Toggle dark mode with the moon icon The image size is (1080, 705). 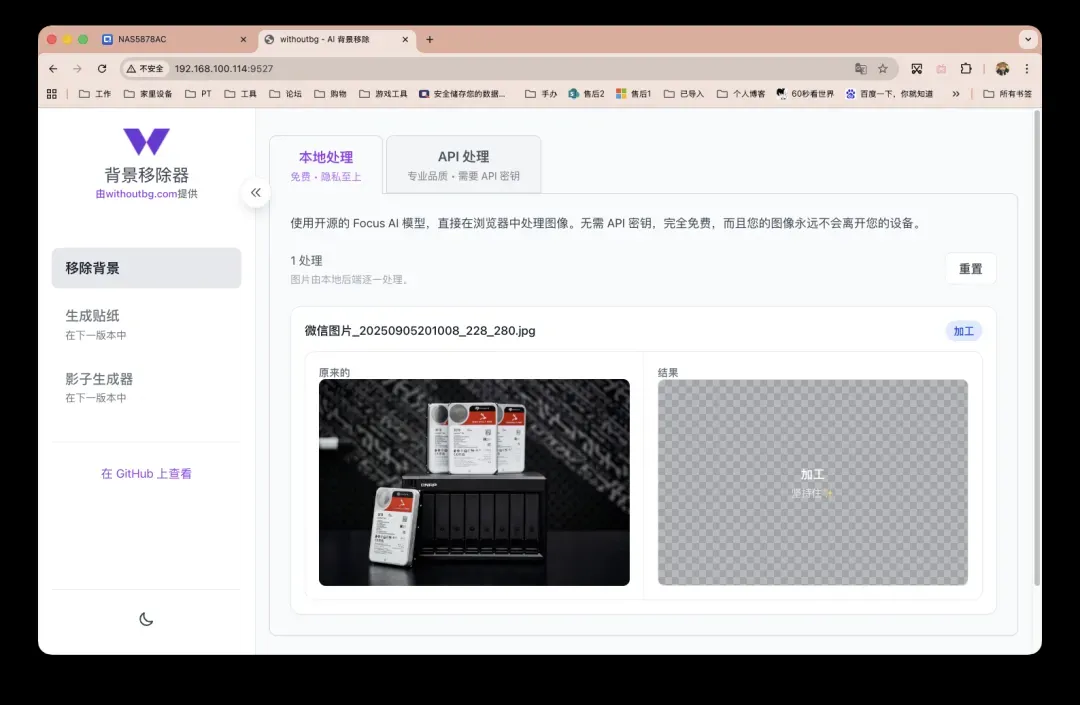click(146, 619)
